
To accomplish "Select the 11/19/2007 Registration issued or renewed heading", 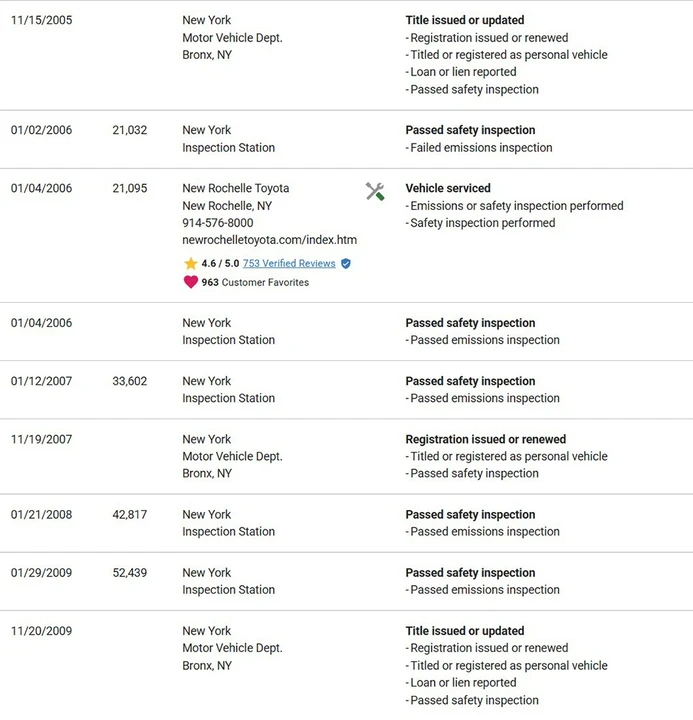I will click(485, 439).
